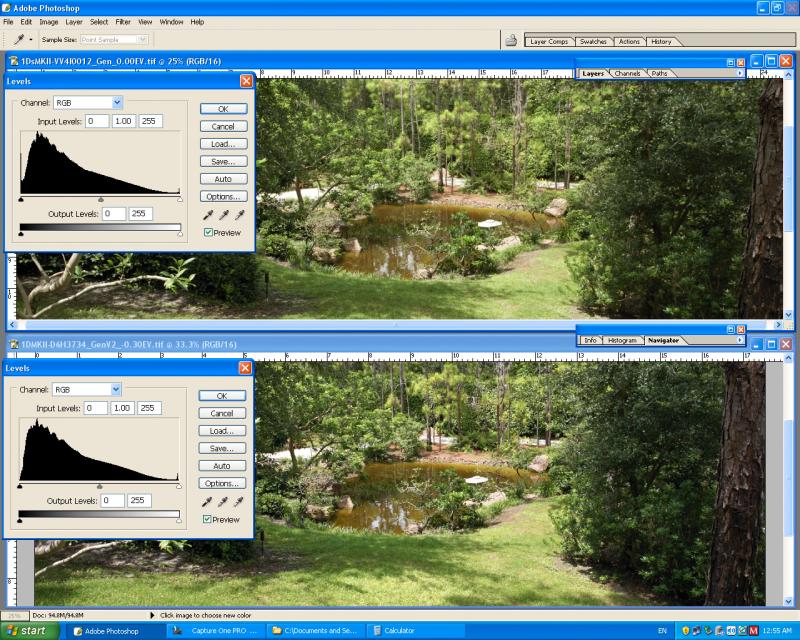This screenshot has height=640, width=800.
Task: Click the horizontal scrollbar of upper image window
Action: pyautogui.click(x=396, y=324)
